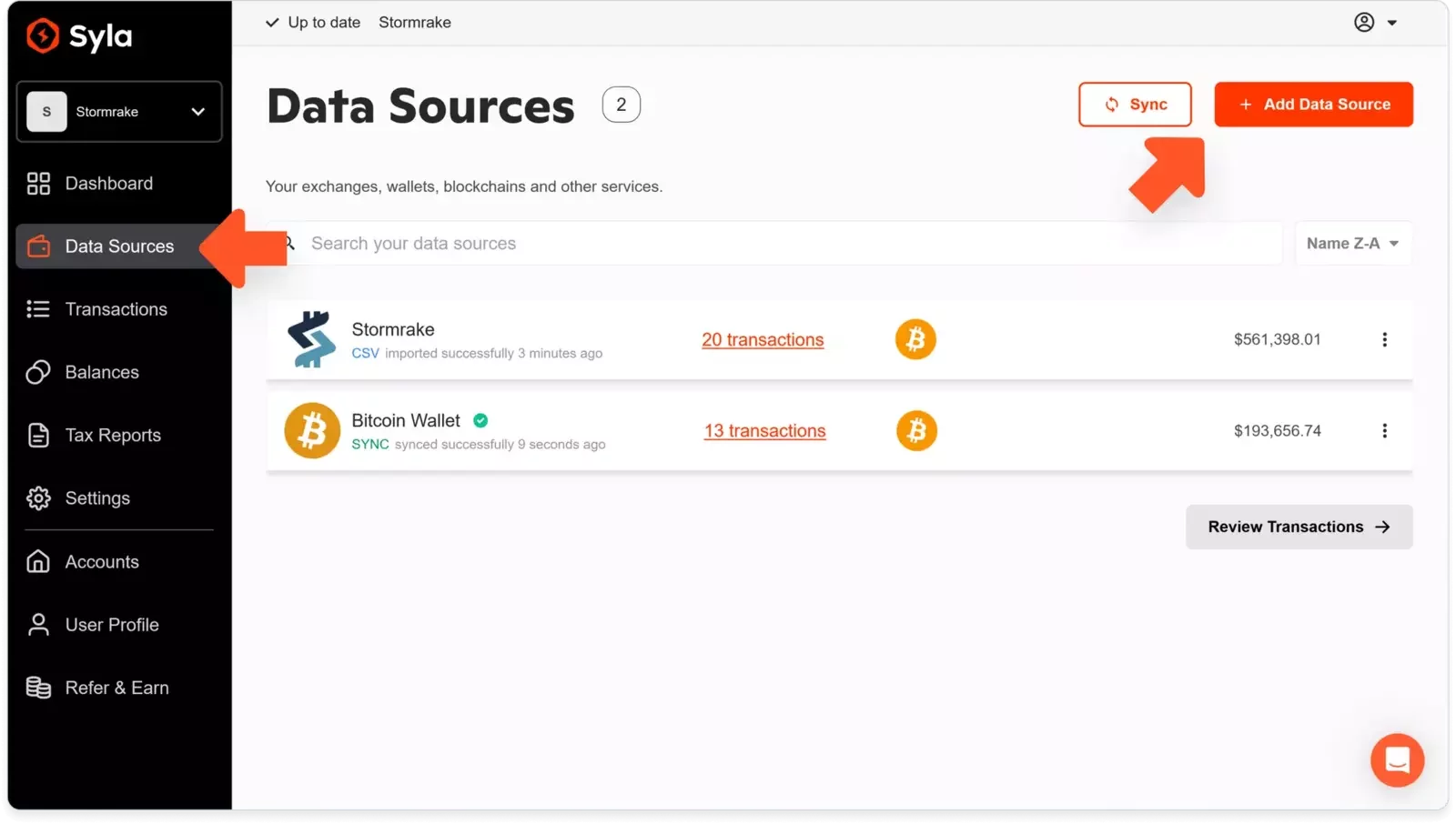Open Refer & Earn page
1456x824 pixels.
(116, 688)
